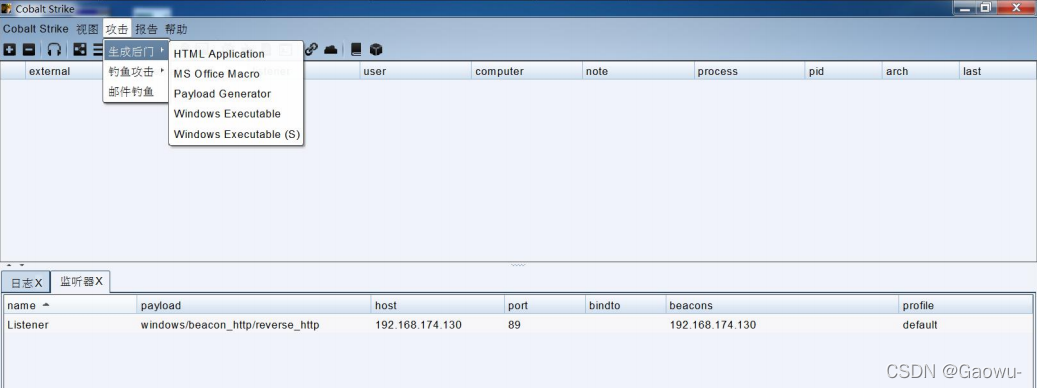Click the port value 89

pos(514,325)
